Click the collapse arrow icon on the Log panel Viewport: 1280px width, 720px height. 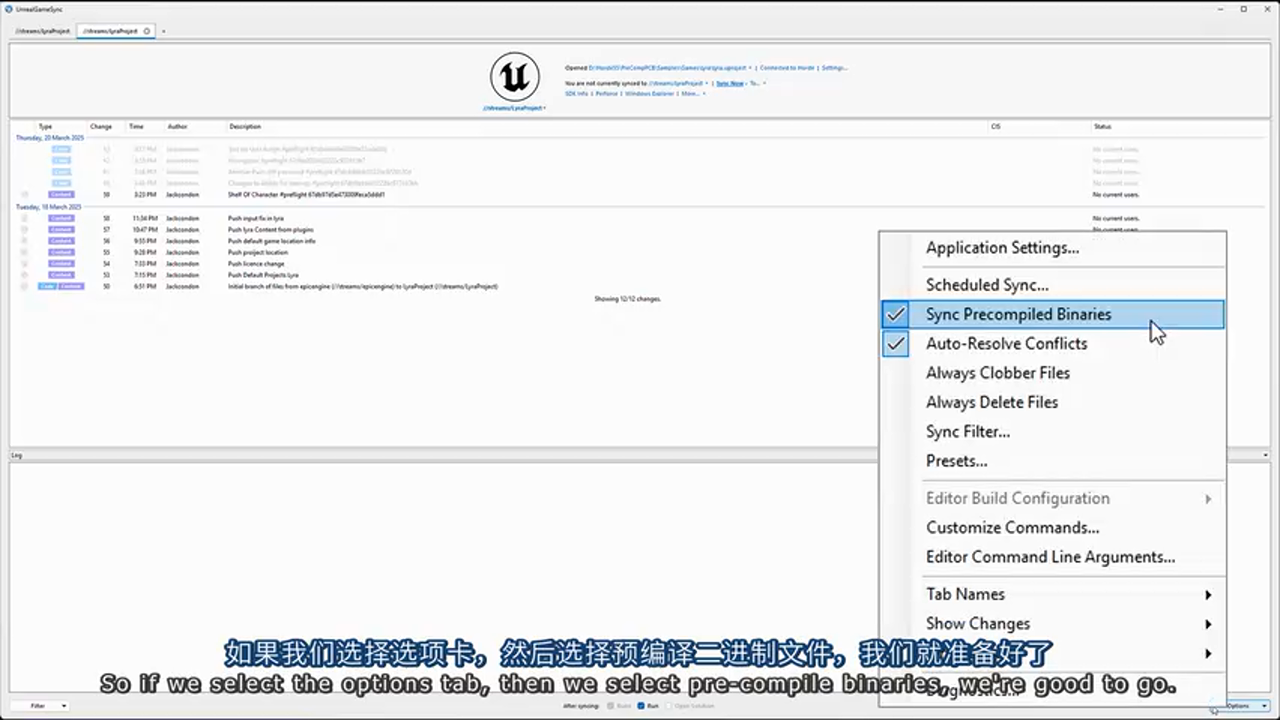(1264, 455)
